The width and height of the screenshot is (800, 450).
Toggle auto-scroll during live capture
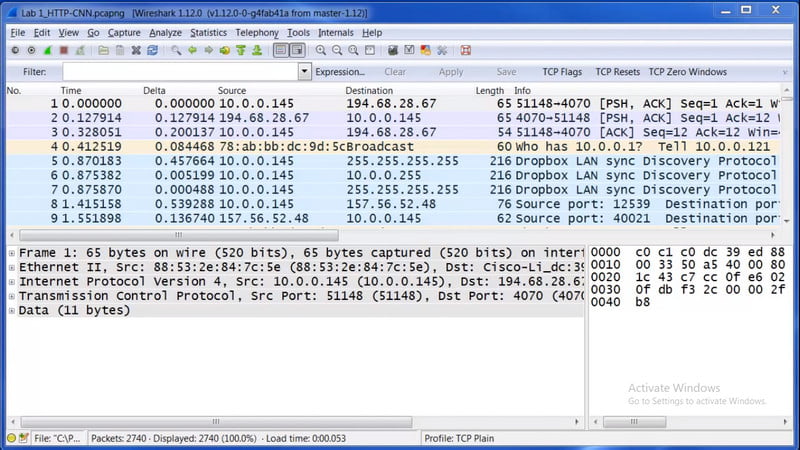click(297, 51)
